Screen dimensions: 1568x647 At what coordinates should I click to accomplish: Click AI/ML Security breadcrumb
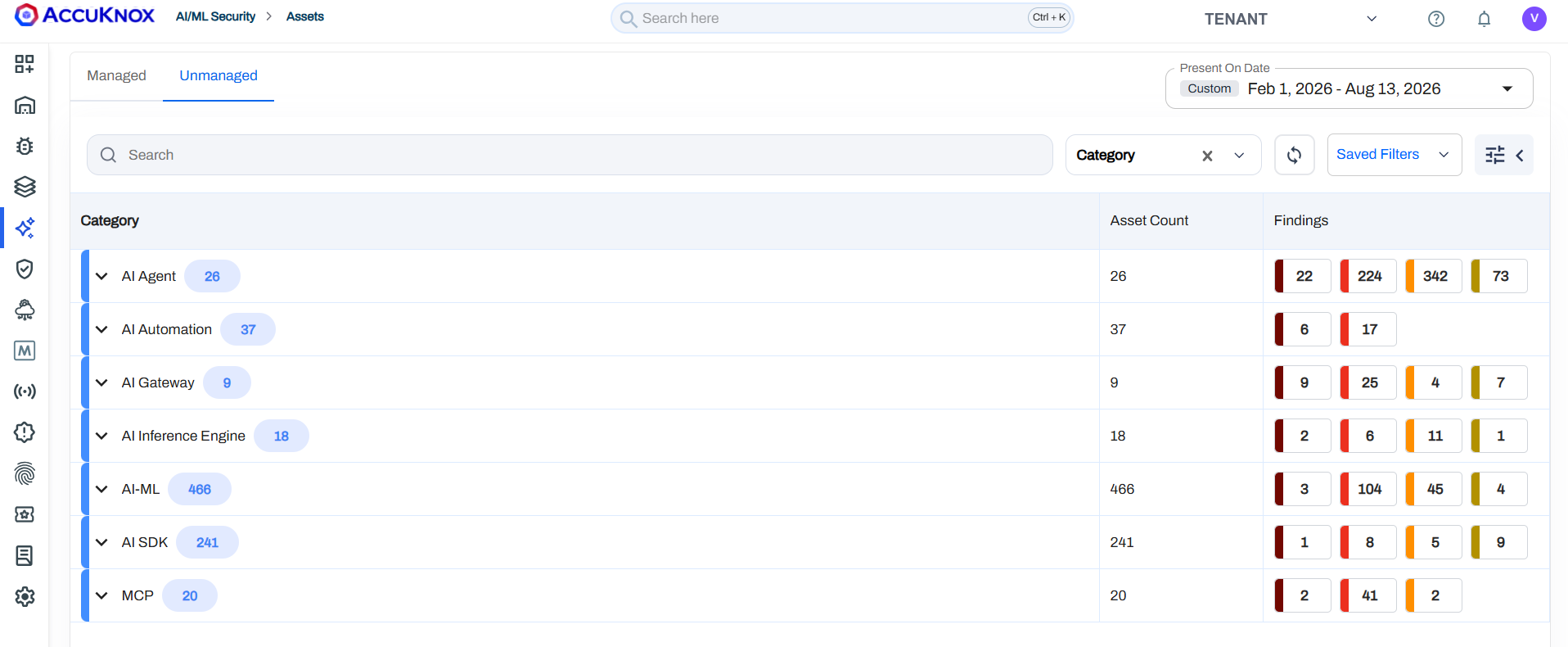coord(215,16)
